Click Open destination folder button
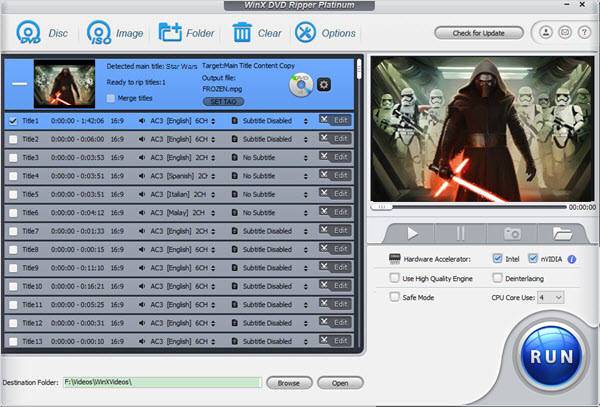Screen dimensions: 600x407 (340, 383)
